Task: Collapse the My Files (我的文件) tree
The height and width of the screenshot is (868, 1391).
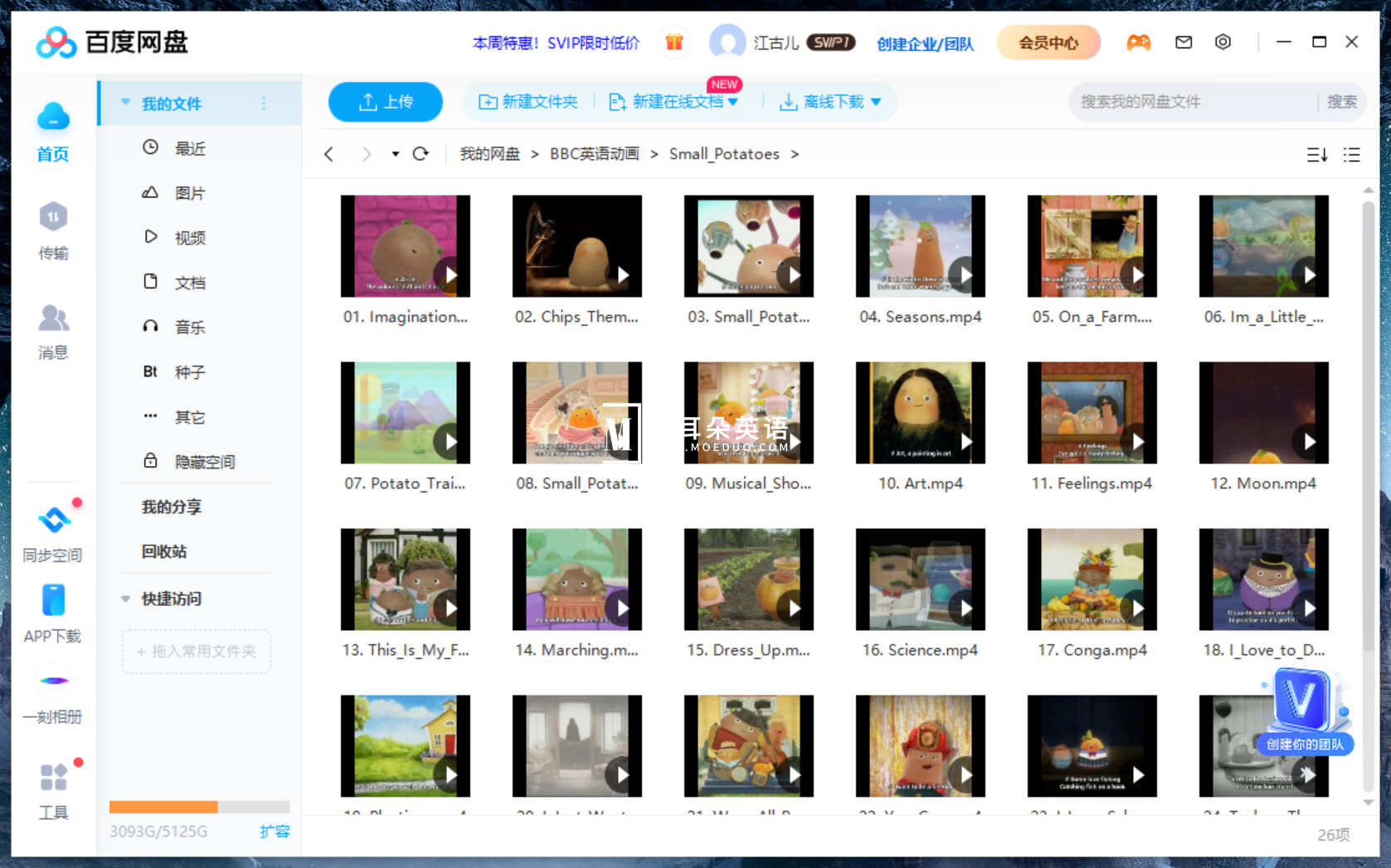Action: click(126, 103)
